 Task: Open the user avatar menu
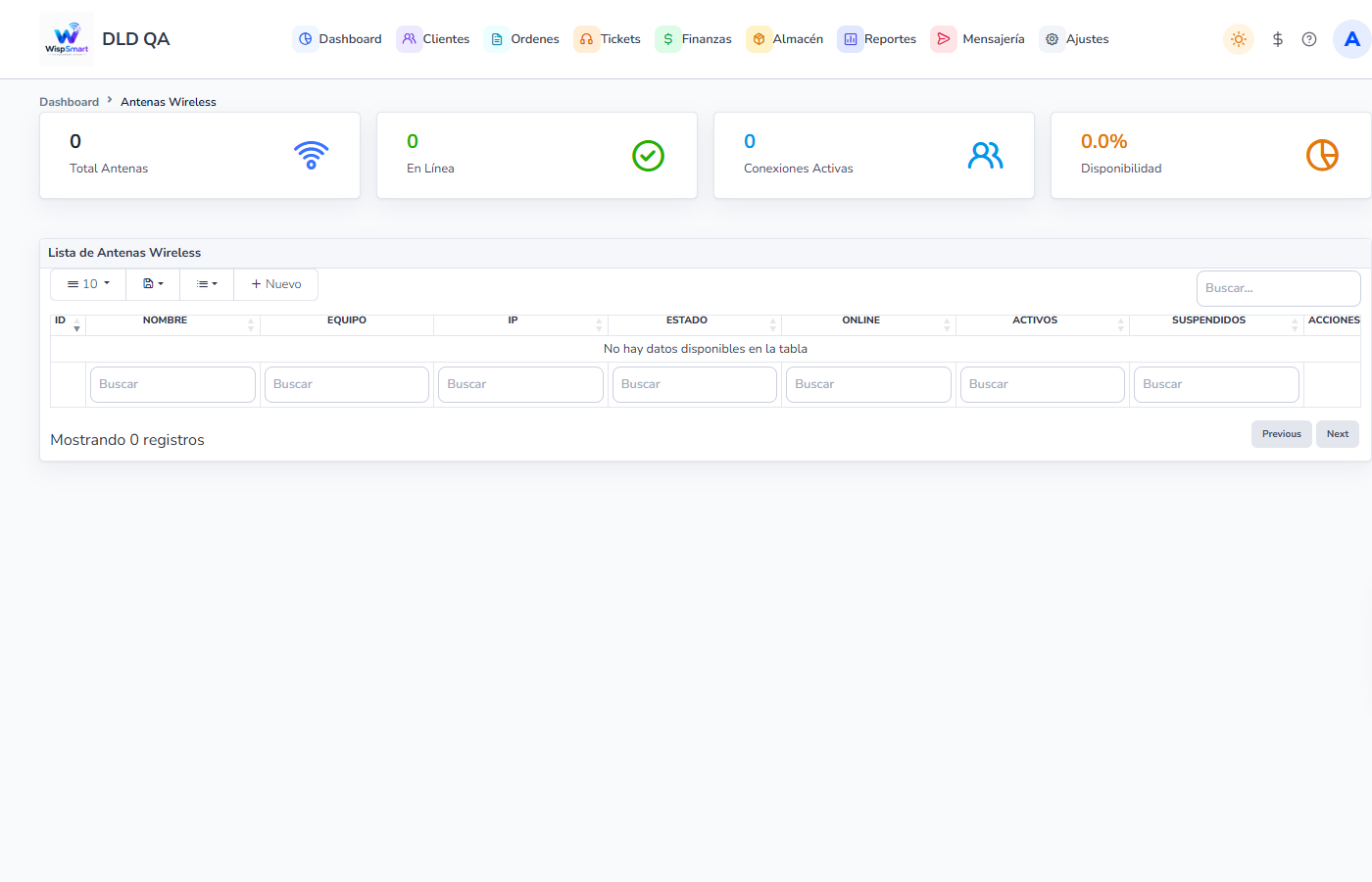tap(1352, 39)
